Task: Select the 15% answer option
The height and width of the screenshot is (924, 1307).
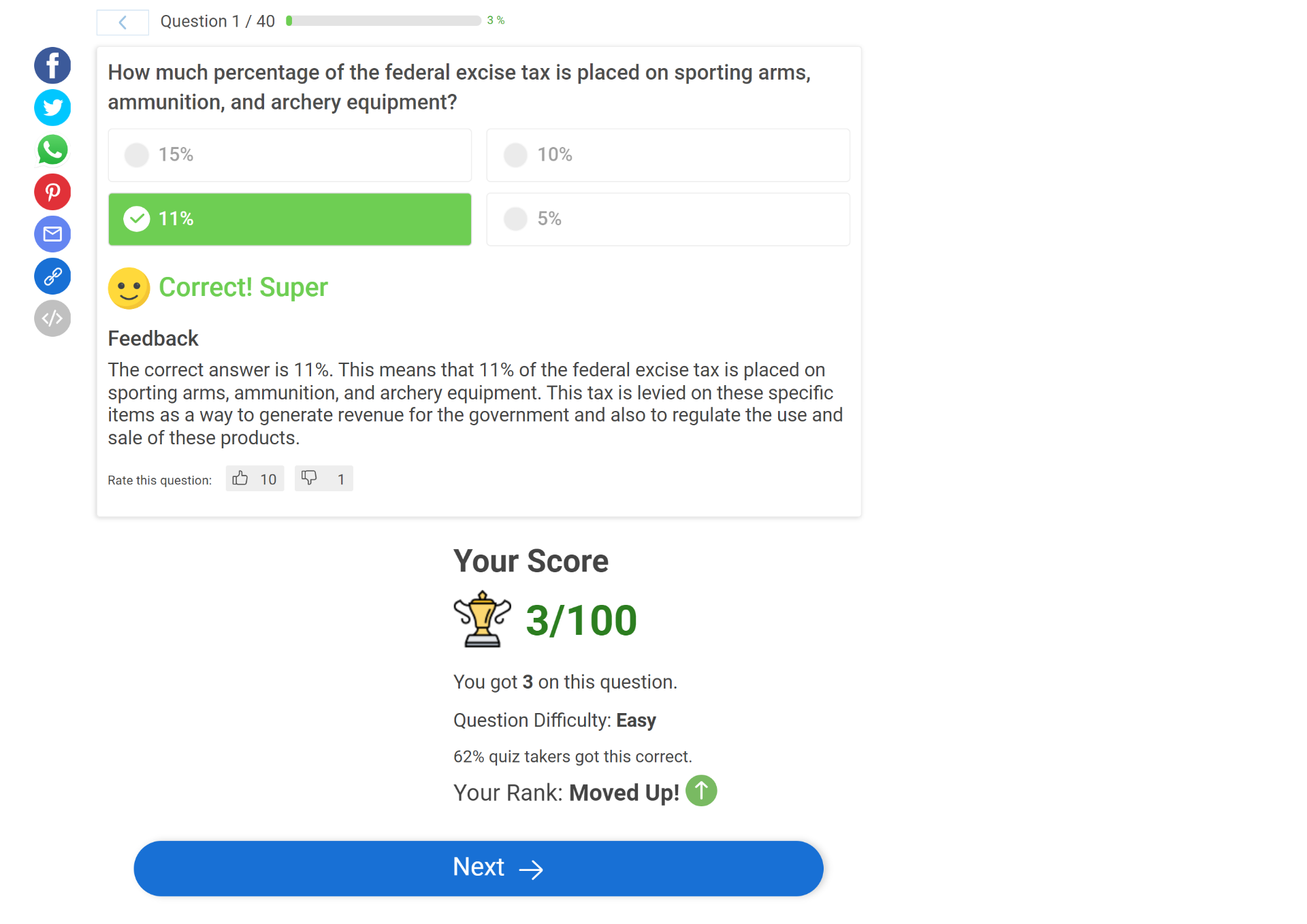Action: click(289, 155)
